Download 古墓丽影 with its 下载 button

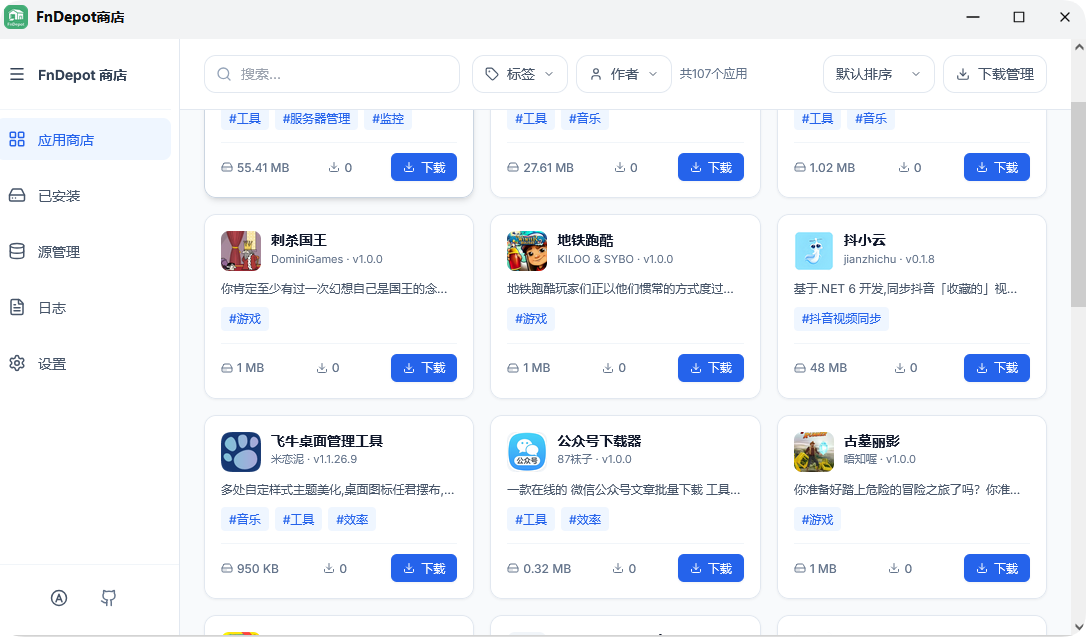pyautogui.click(x=996, y=568)
